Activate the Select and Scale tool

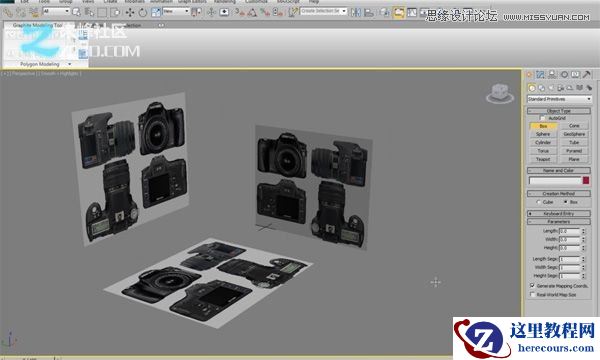tap(156, 12)
